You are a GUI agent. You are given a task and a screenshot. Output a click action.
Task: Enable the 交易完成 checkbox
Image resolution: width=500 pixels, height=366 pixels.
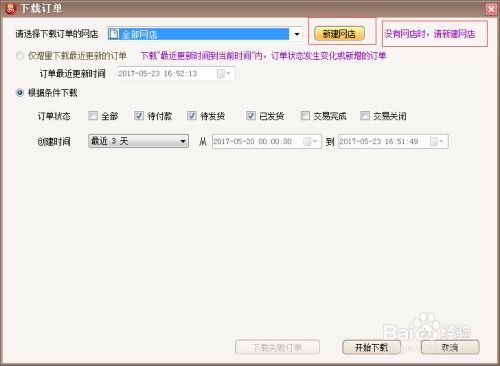pyautogui.click(x=305, y=116)
